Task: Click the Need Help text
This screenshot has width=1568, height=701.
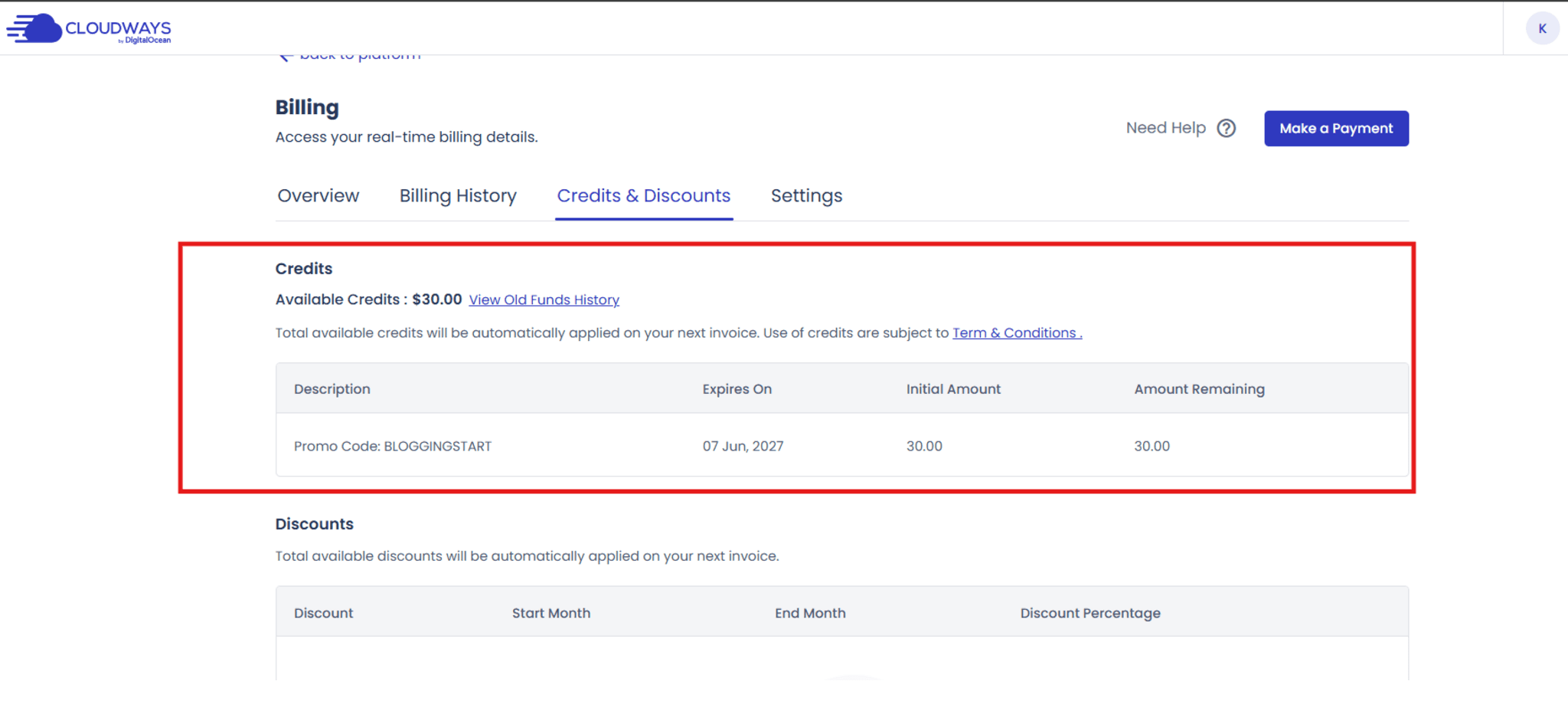Action: (1165, 128)
